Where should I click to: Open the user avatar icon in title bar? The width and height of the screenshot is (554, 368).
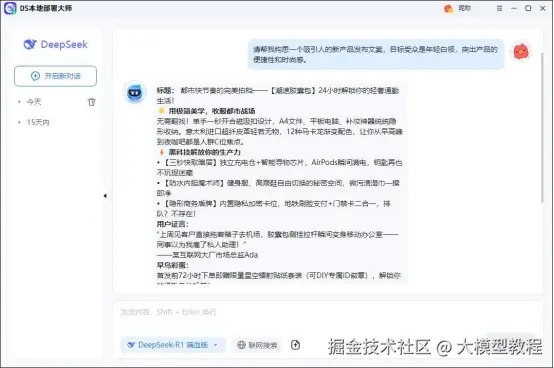pyautogui.click(x=448, y=8)
